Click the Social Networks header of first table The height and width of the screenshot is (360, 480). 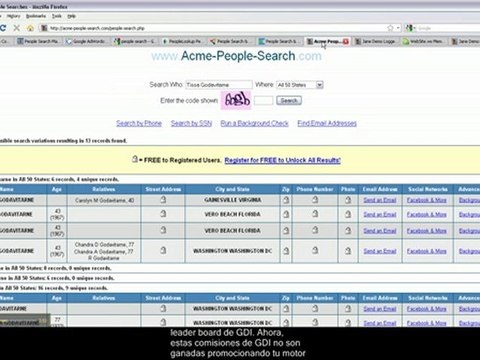(428, 189)
